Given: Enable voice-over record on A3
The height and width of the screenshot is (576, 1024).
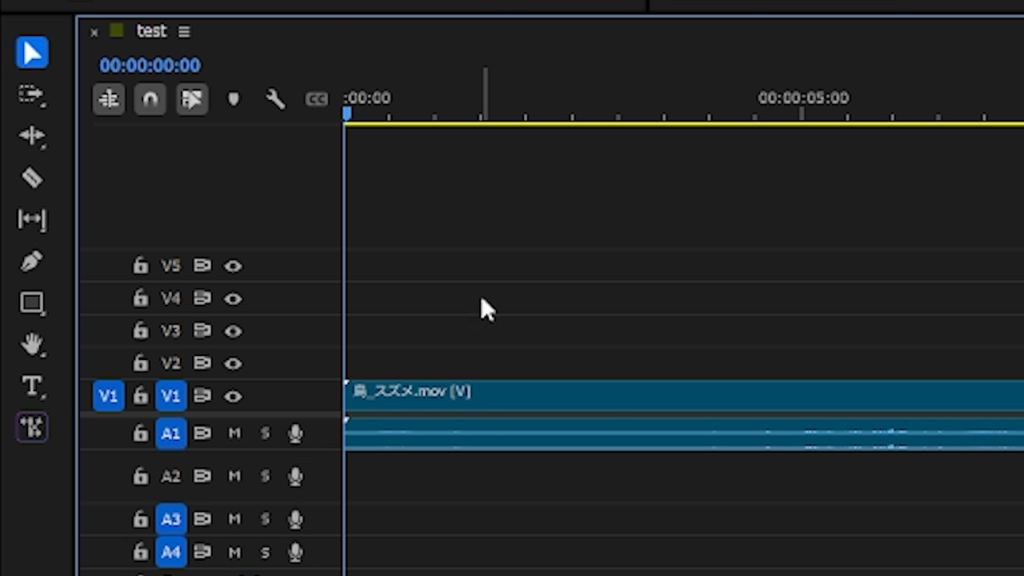Looking at the screenshot, I should [x=296, y=520].
